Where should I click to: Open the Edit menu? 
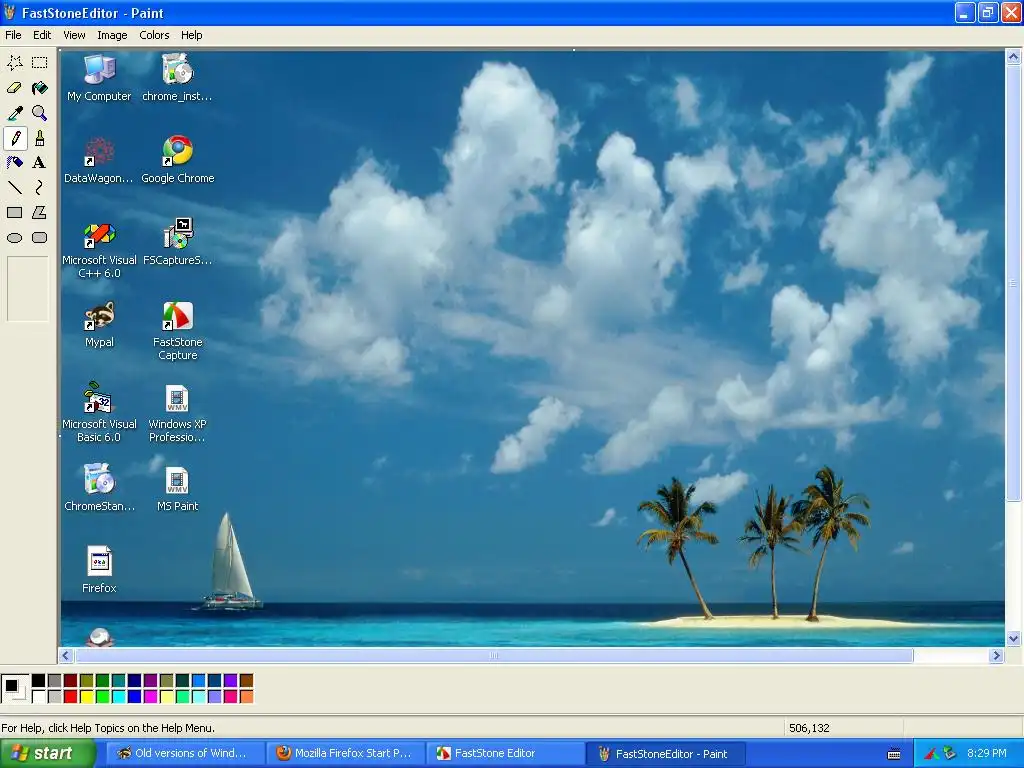[42, 35]
